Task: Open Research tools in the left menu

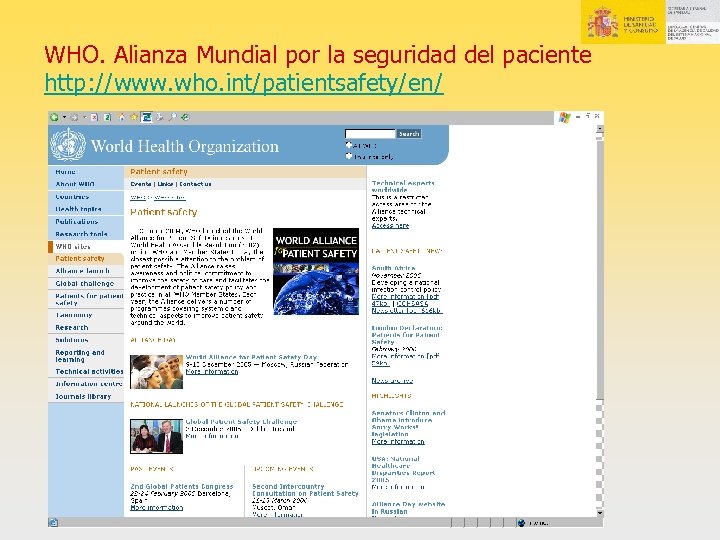Action: pos(81,234)
